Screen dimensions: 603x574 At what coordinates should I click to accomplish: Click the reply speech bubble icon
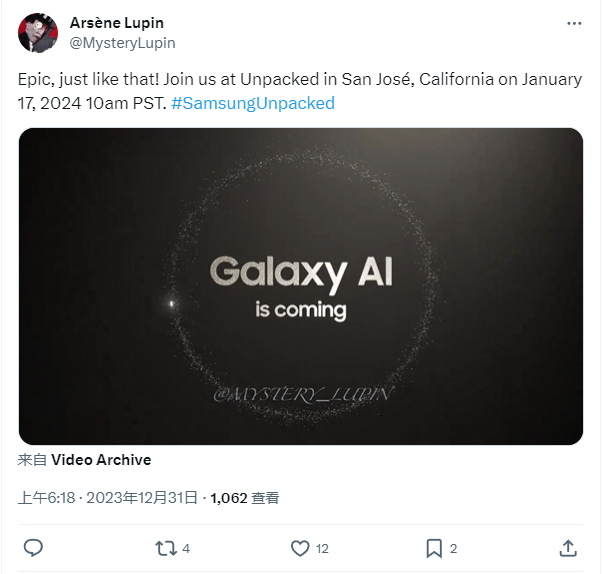[33, 548]
